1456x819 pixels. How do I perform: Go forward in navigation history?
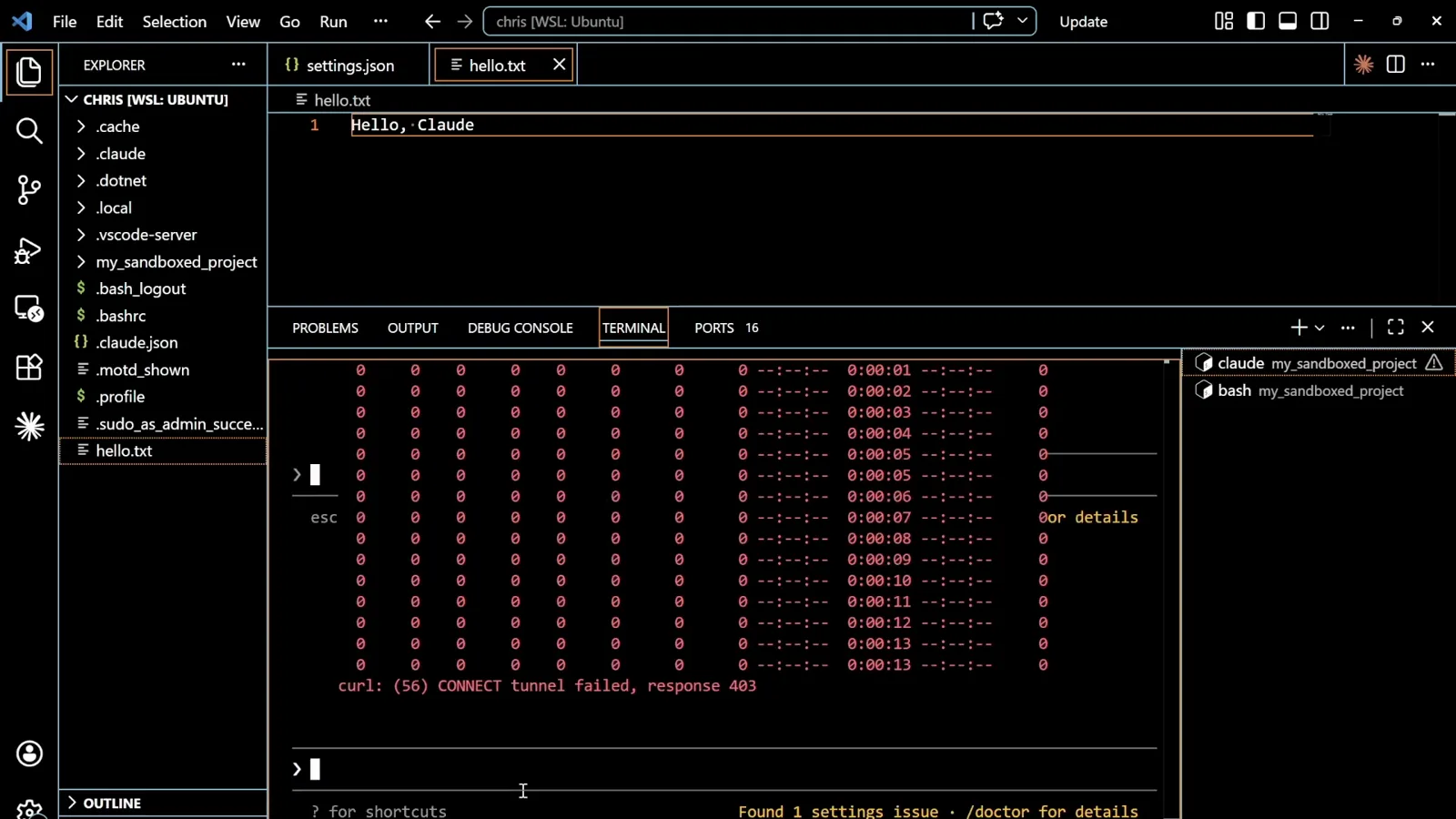(x=465, y=21)
